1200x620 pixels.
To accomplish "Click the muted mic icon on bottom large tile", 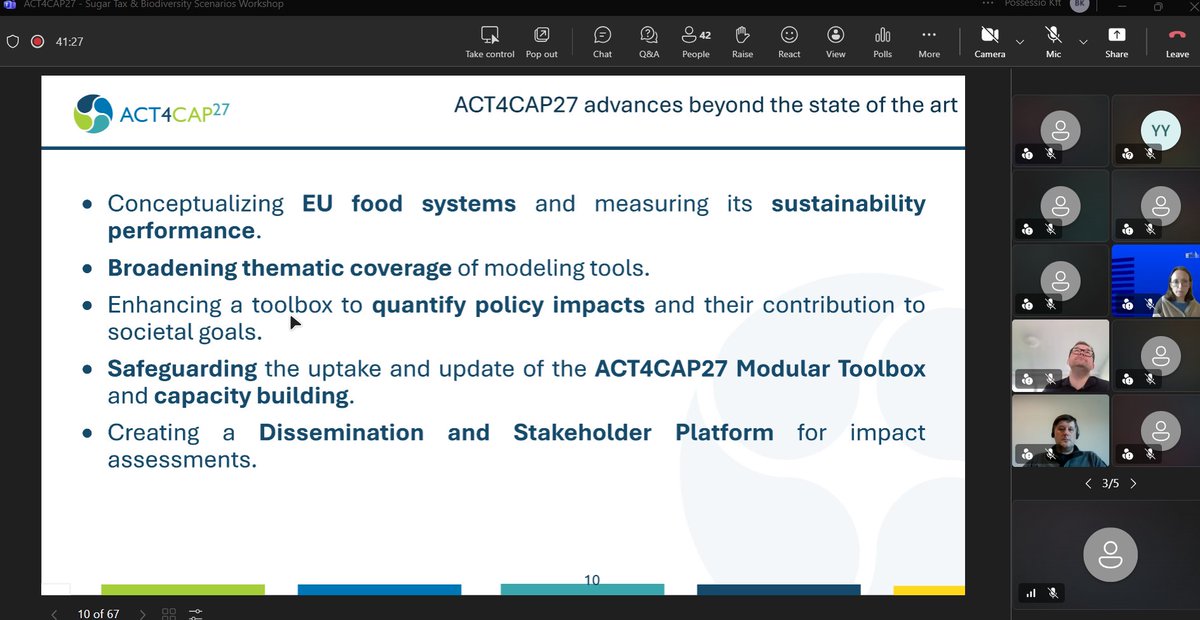I will [1051, 593].
